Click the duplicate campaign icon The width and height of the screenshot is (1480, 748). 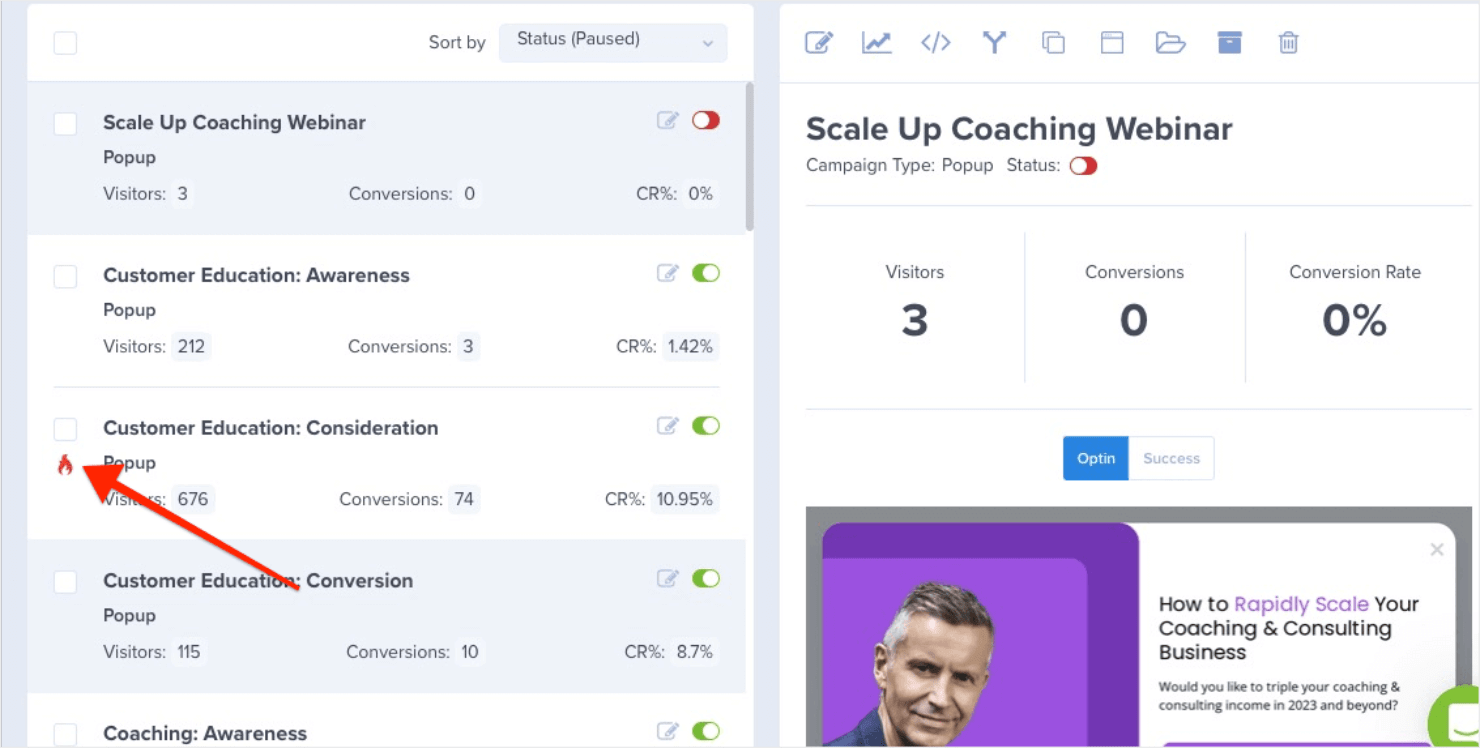pos(1053,43)
